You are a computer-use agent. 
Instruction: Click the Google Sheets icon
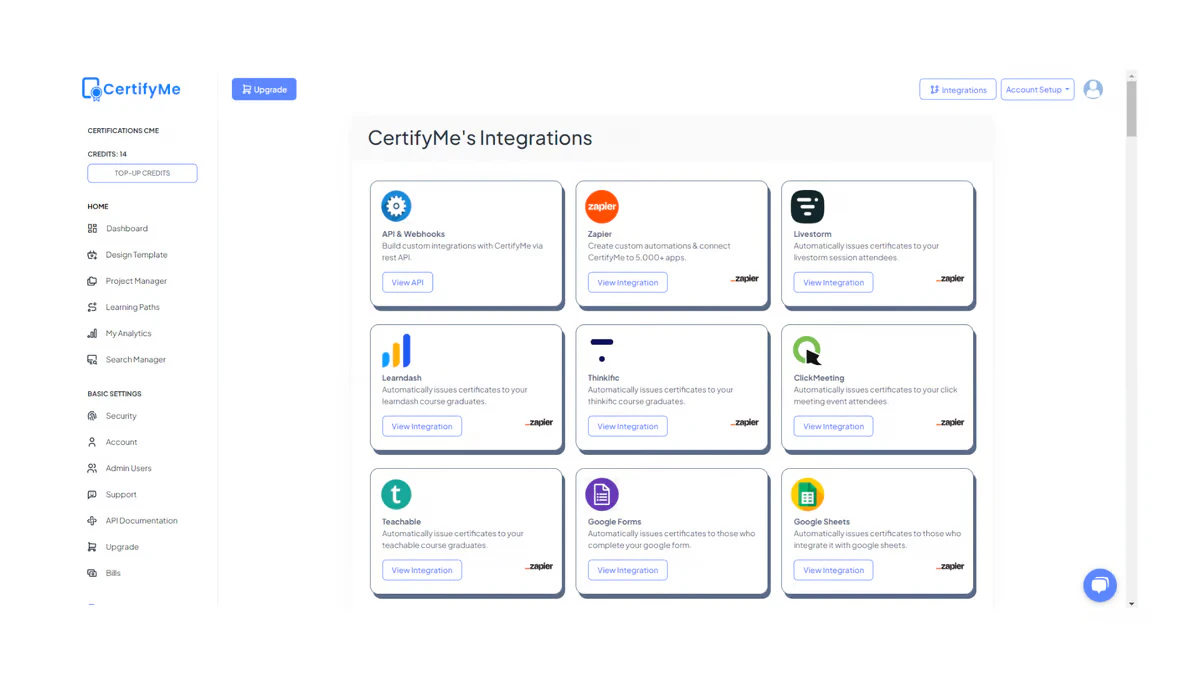(x=807, y=493)
